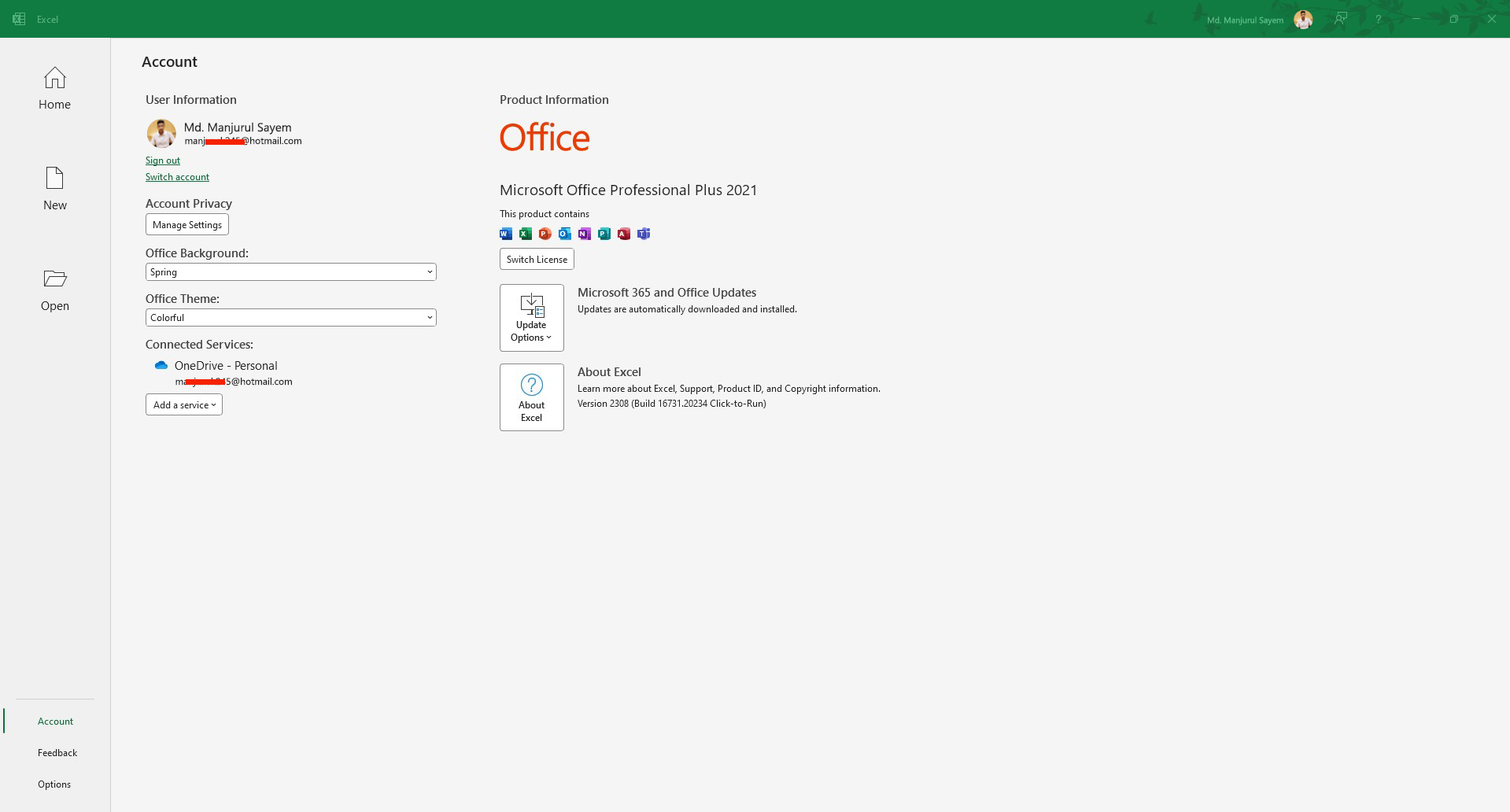The height and width of the screenshot is (812, 1510).
Task: Click the Word app icon
Action: [x=506, y=234]
